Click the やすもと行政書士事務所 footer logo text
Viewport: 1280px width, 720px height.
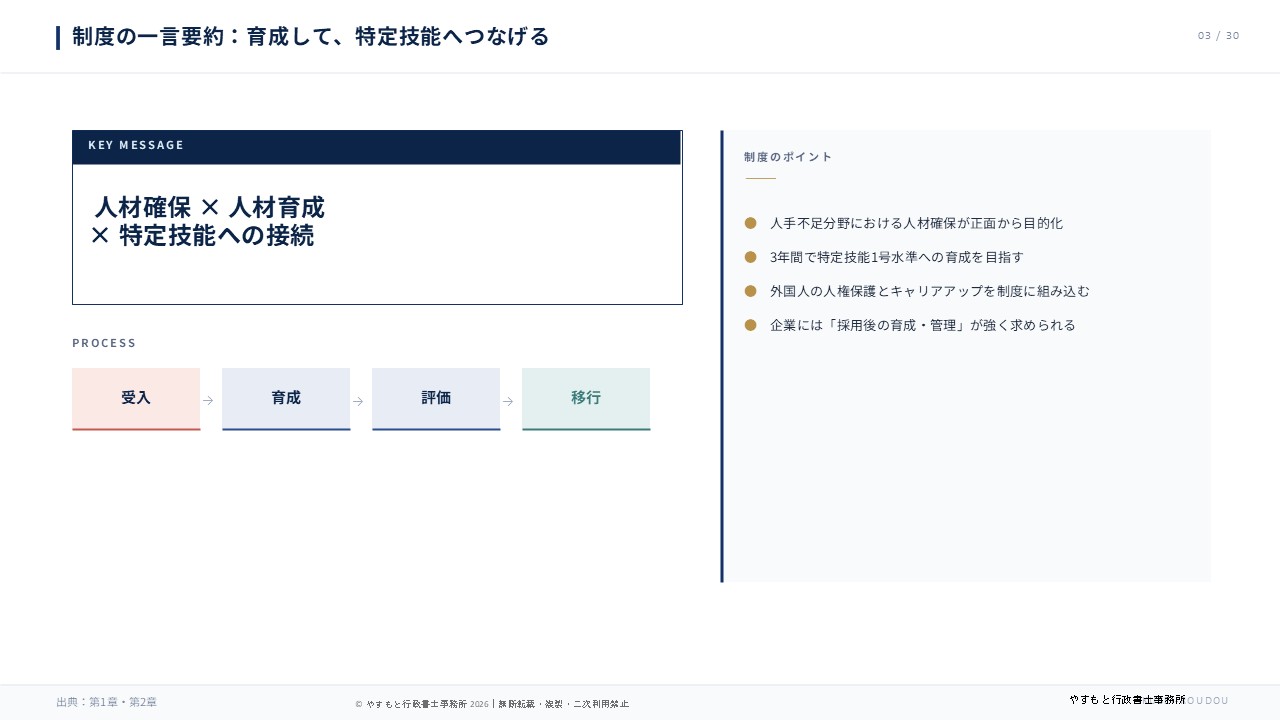[1127, 700]
